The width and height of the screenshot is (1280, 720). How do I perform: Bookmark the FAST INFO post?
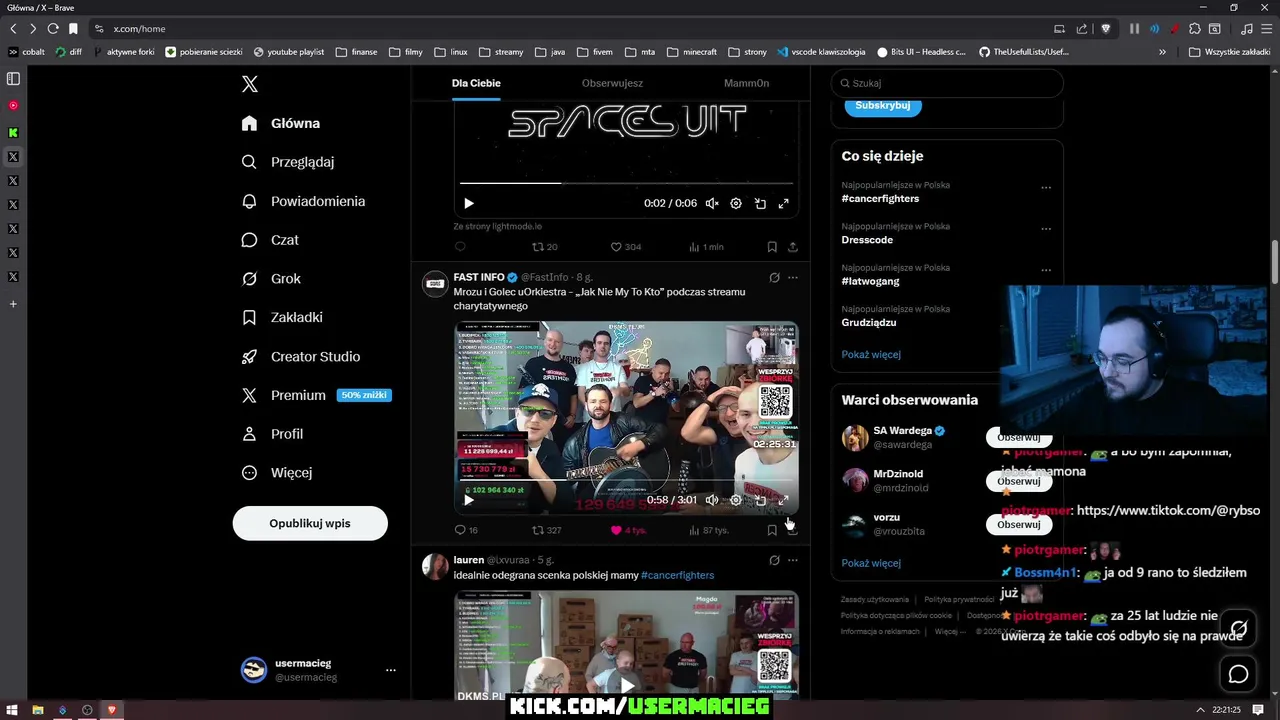[772, 530]
